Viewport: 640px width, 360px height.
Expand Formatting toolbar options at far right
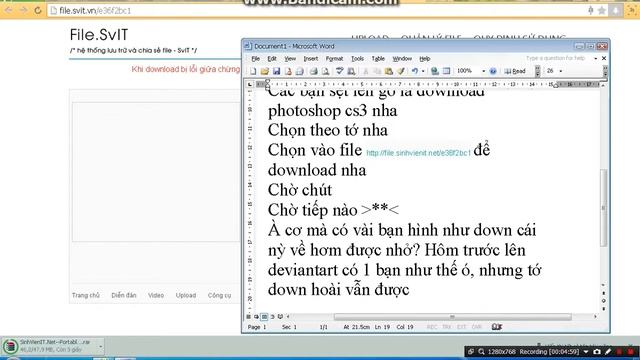click(x=605, y=71)
